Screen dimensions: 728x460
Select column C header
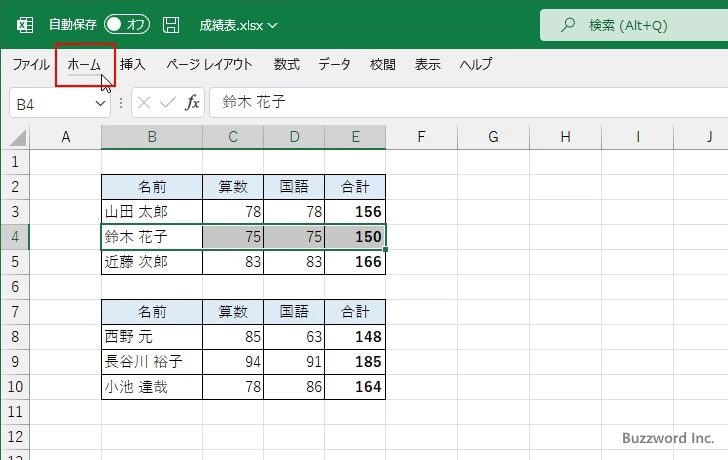(233, 137)
